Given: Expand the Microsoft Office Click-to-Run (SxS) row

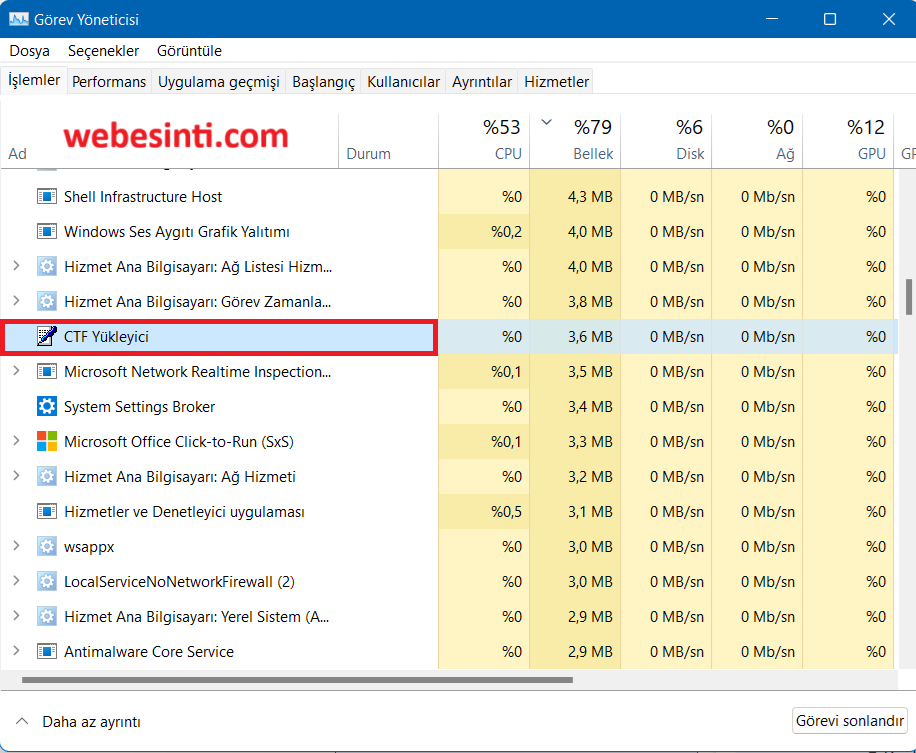Looking at the screenshot, I should tap(15, 442).
